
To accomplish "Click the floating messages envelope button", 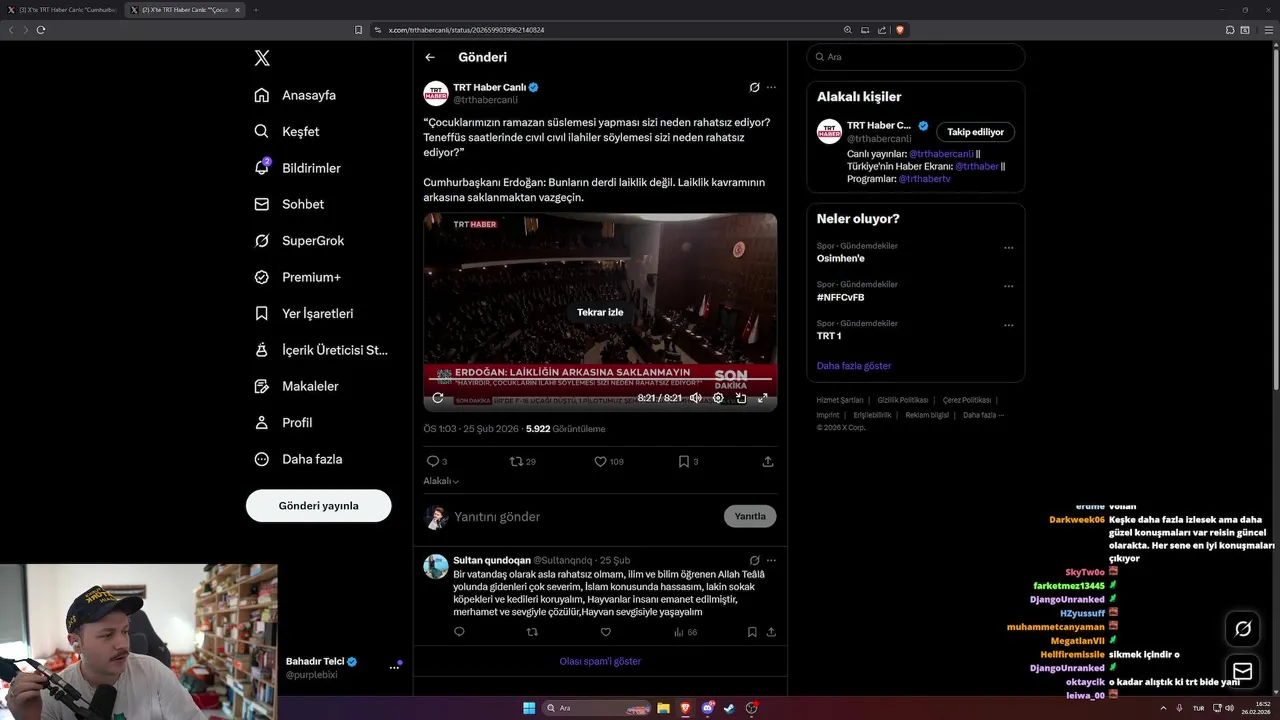I will point(1243,671).
